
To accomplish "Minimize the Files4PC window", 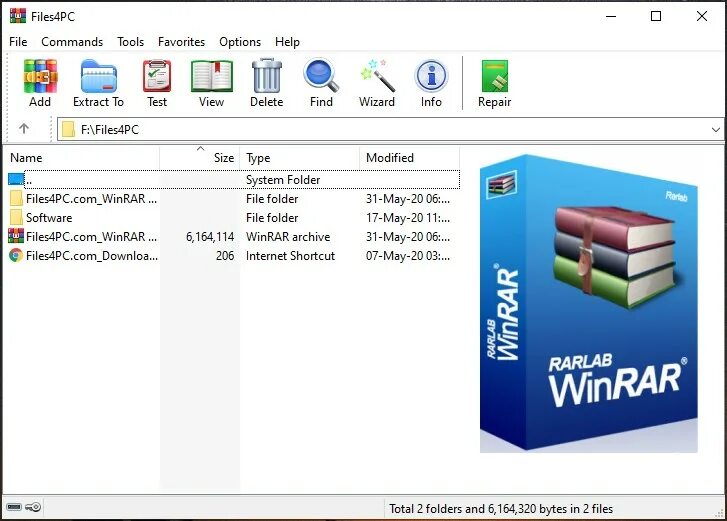I will click(x=611, y=16).
